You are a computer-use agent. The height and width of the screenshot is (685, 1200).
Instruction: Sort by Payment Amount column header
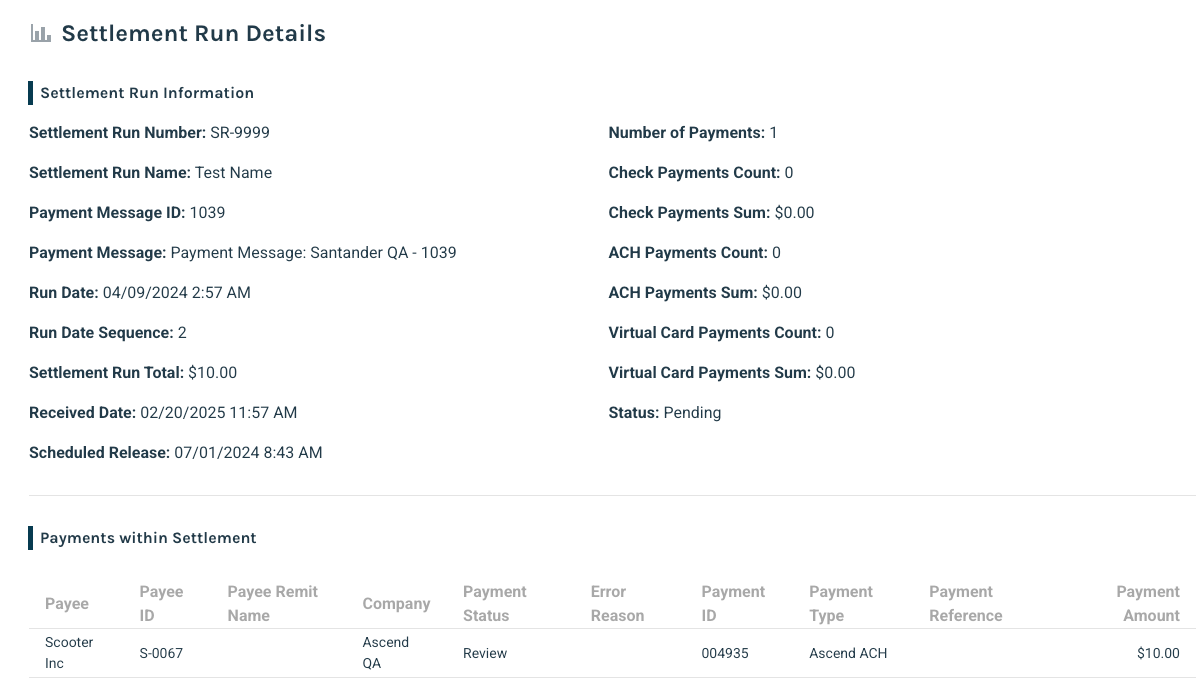click(1148, 604)
